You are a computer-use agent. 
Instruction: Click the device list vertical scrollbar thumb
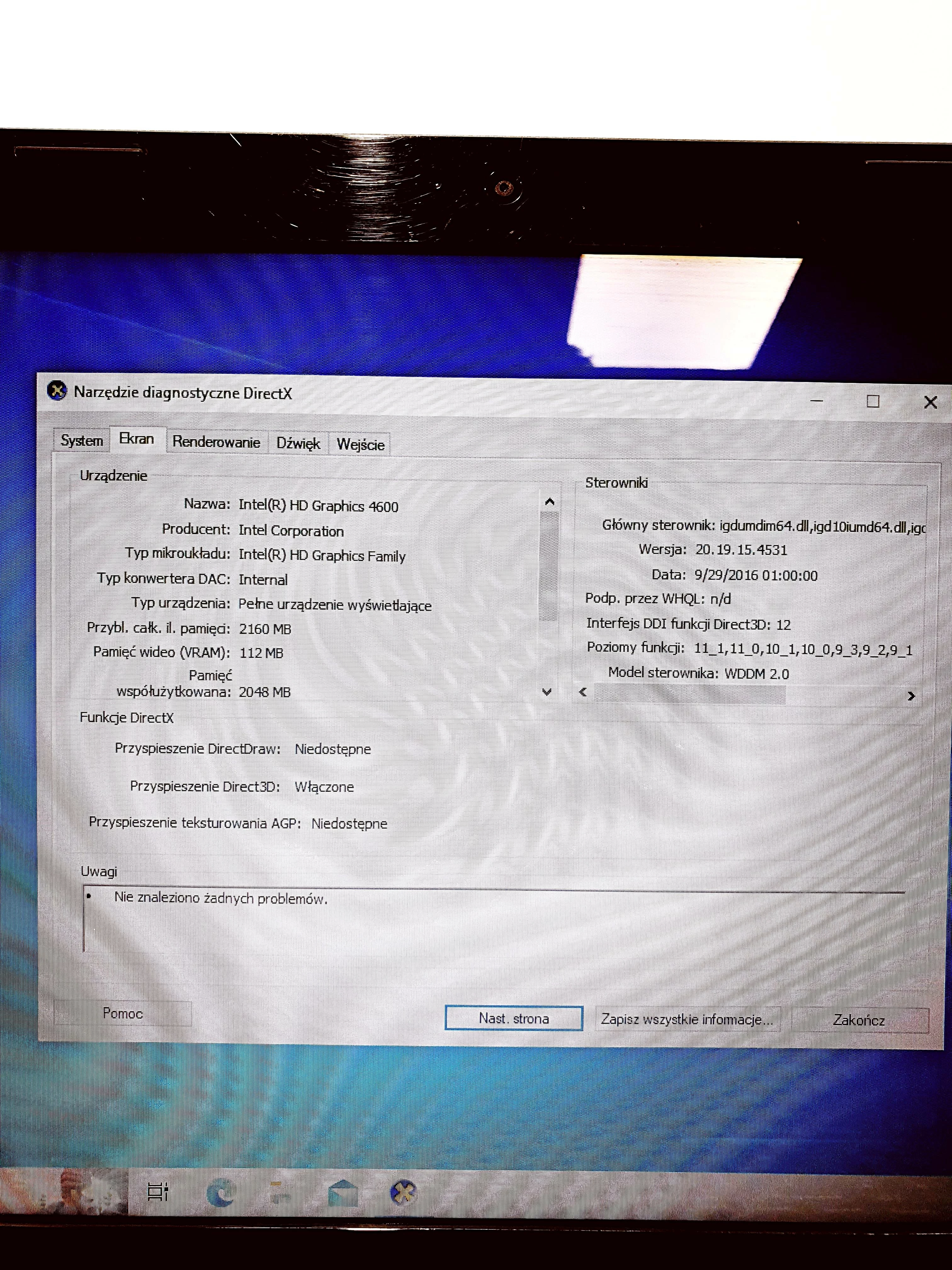coord(549,565)
